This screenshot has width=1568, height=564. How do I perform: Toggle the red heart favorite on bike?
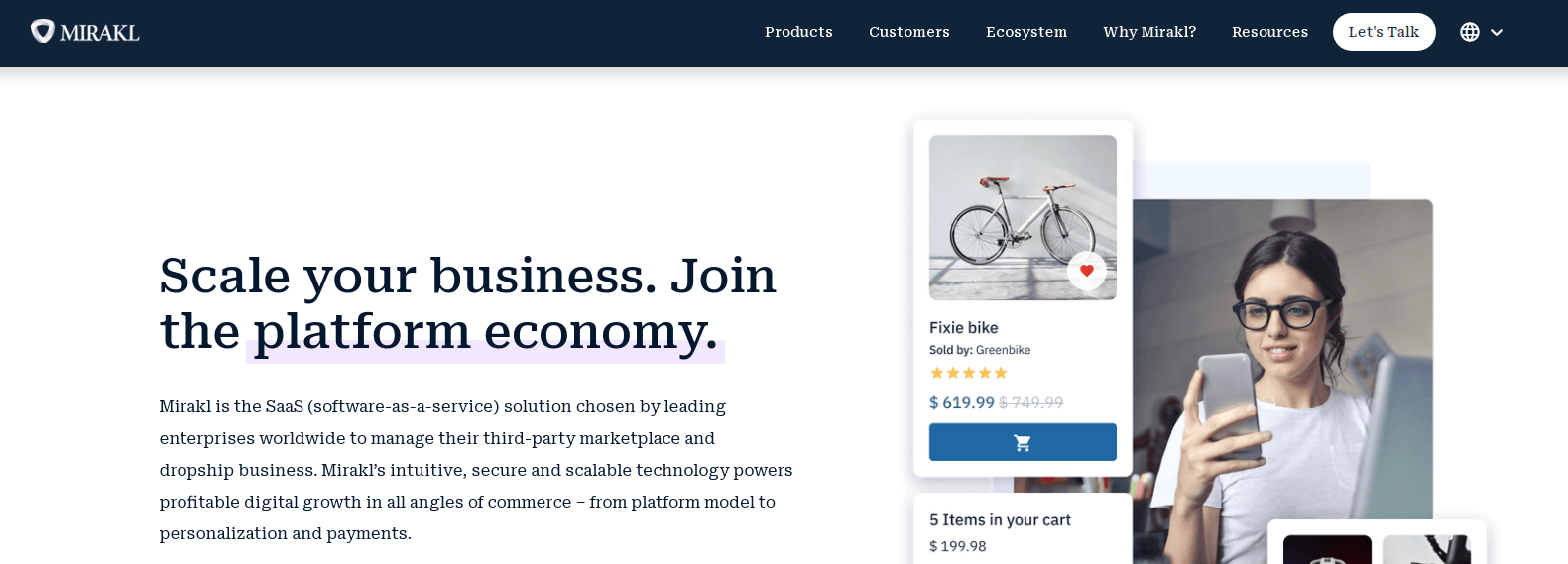tap(1087, 271)
